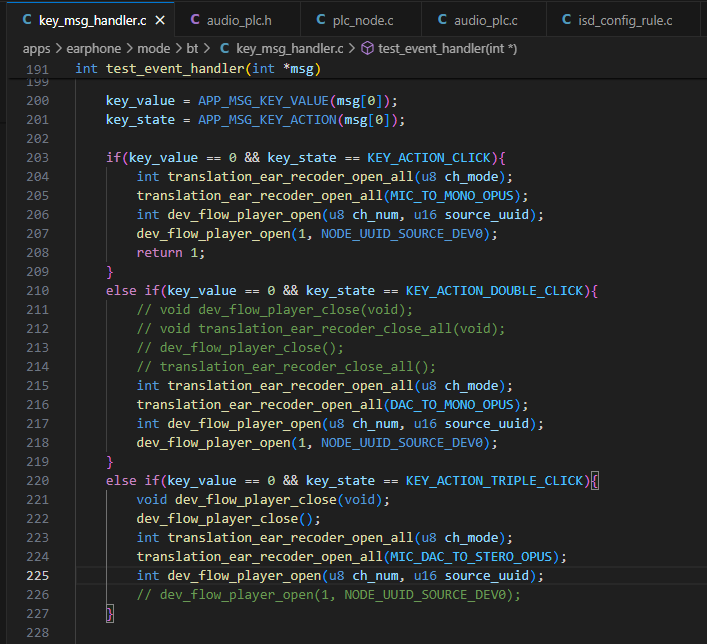
Task: Click the C file icon on audio_plc.c tab
Action: pos(442,20)
